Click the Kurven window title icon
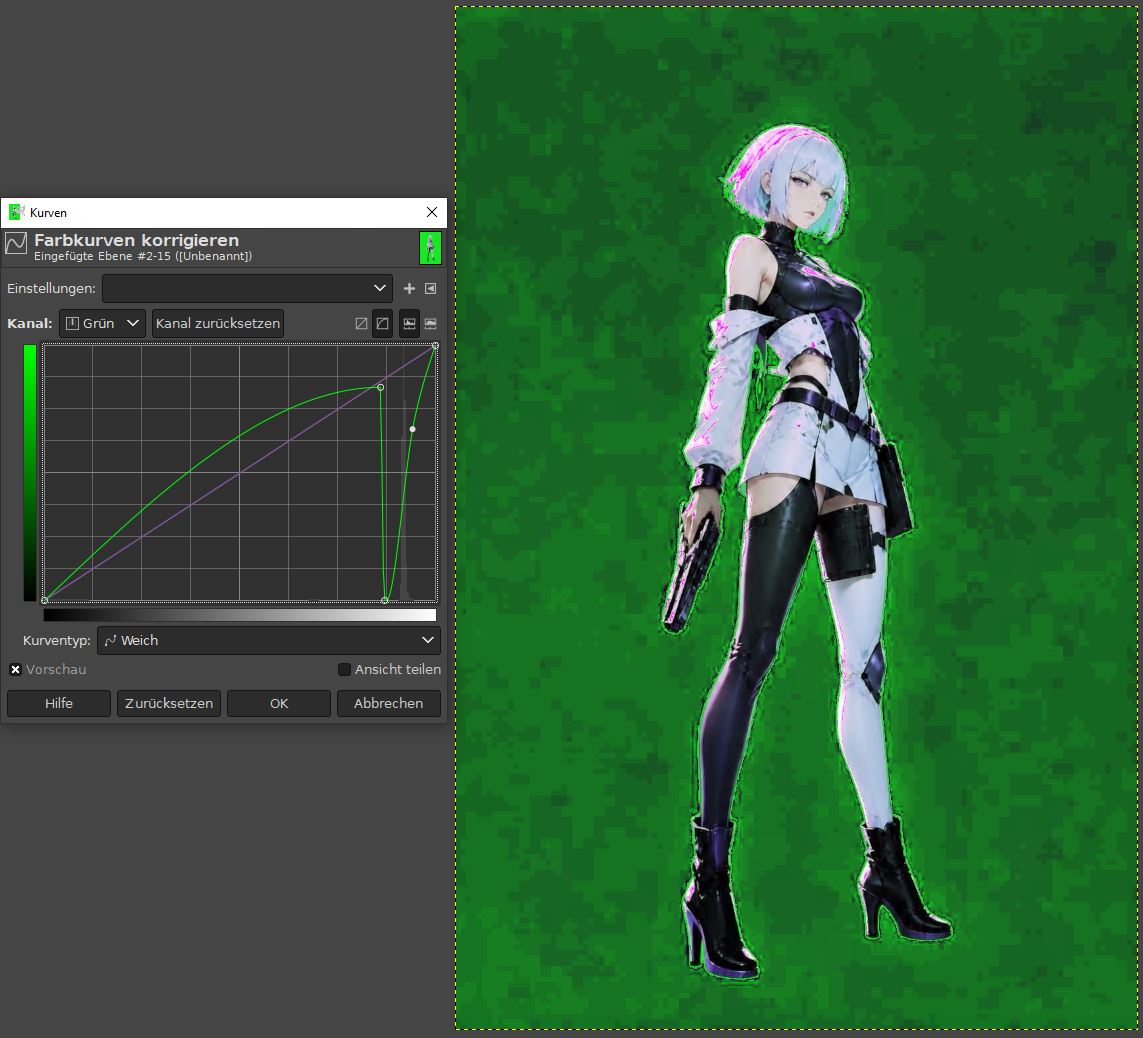 (x=16, y=212)
